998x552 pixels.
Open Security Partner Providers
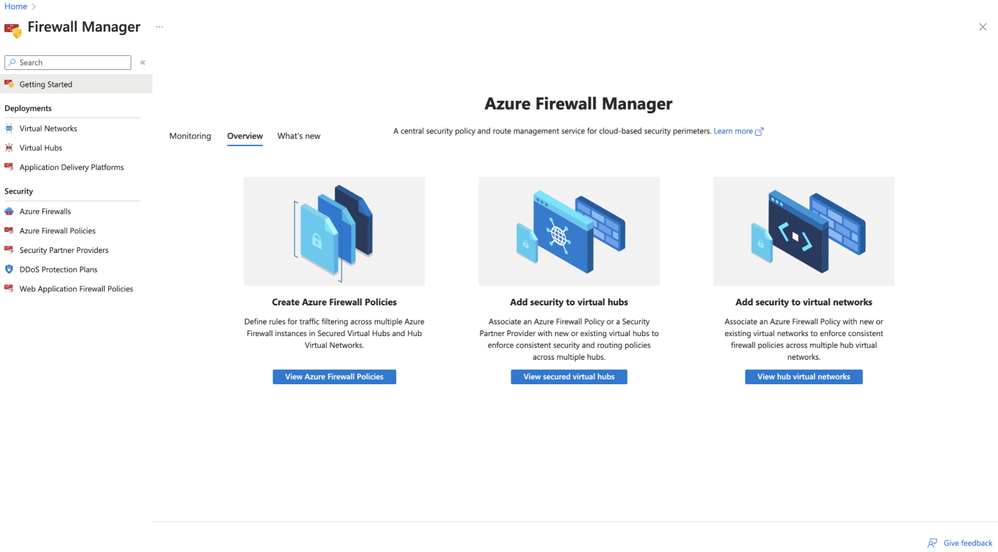pos(64,250)
